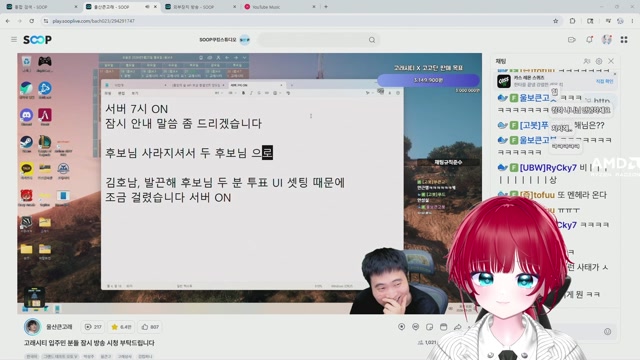Open the streamer's channel avatar

coord(32,327)
